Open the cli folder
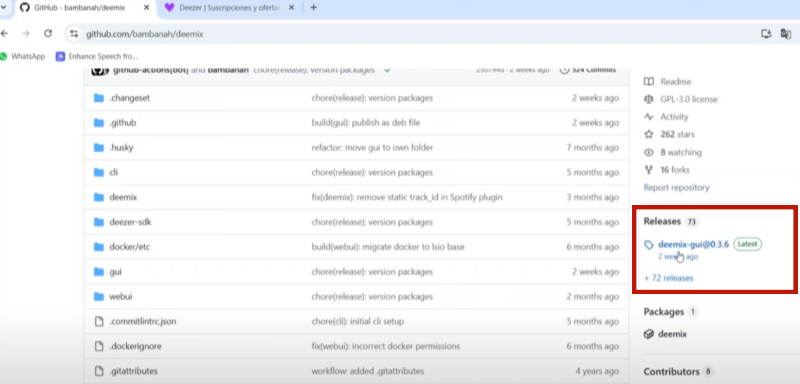 point(113,172)
